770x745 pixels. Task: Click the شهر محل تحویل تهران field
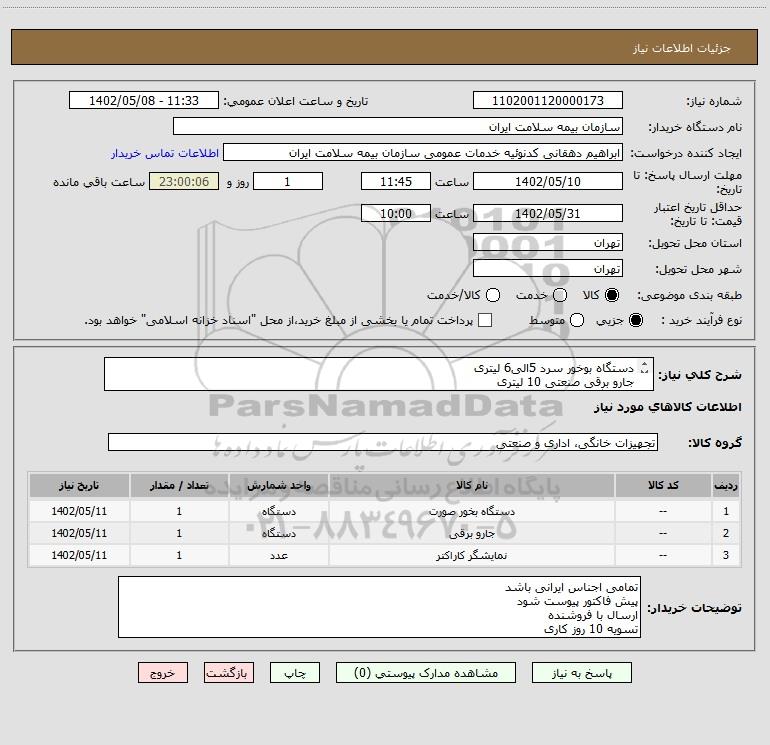[548, 269]
